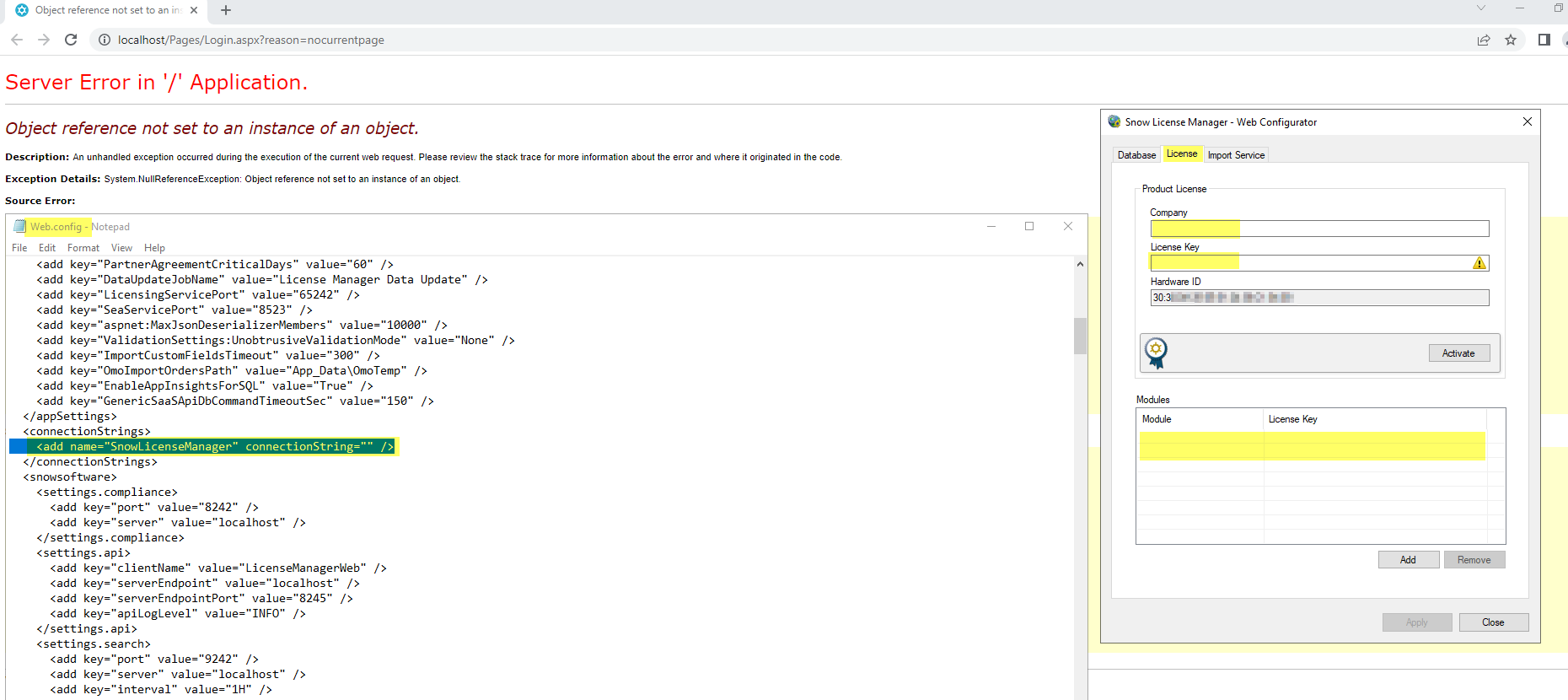Click the 'Server Error in / Application' heading
This screenshot has width=1568, height=700.
pyautogui.click(x=157, y=82)
